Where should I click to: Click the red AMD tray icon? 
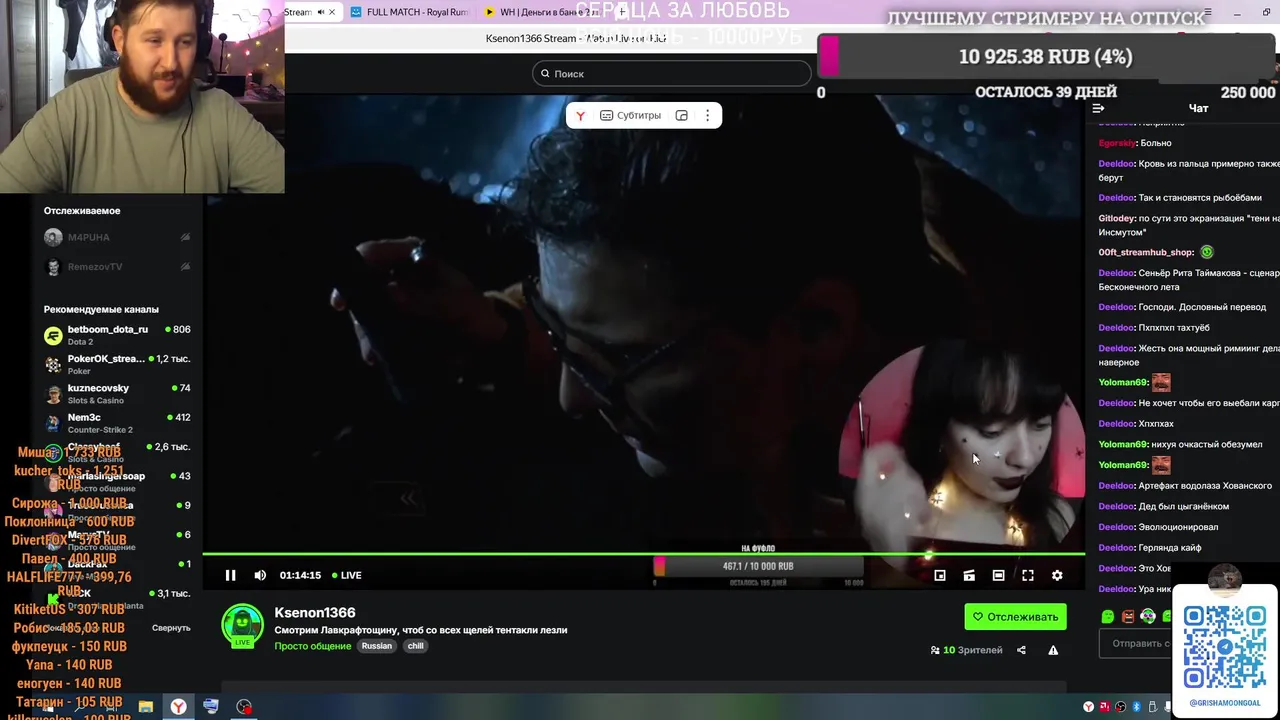1104,707
